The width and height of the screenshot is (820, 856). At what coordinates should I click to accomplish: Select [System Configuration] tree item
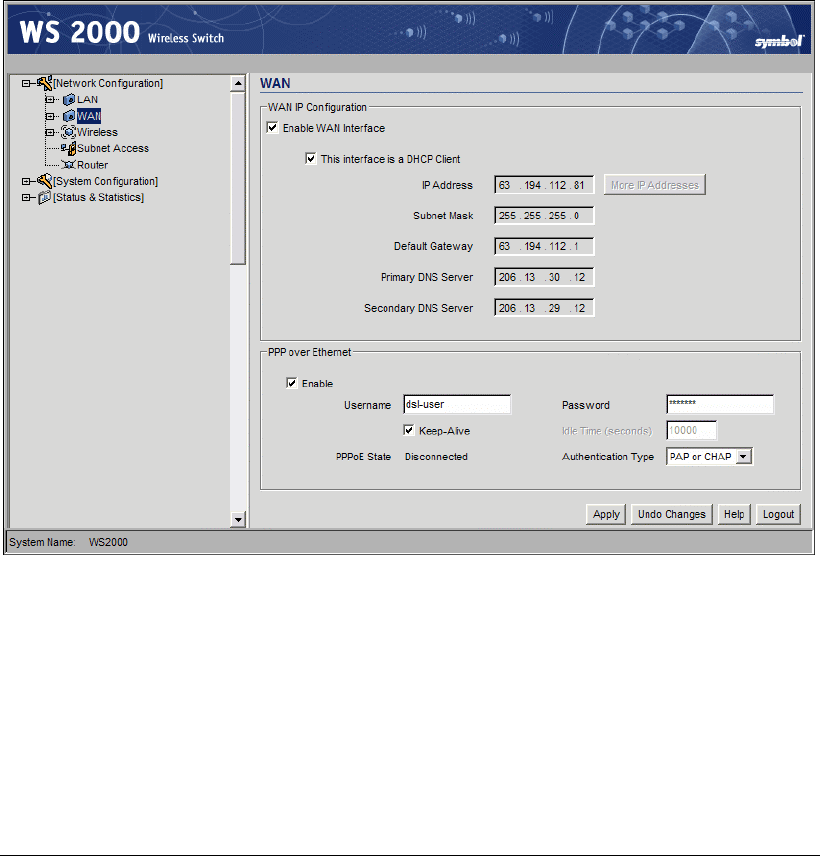pyautogui.click(x=105, y=181)
